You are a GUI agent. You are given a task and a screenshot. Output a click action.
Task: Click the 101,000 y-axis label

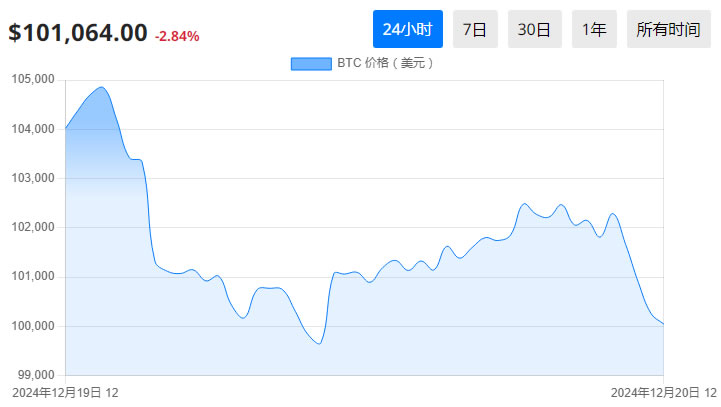pos(32,277)
